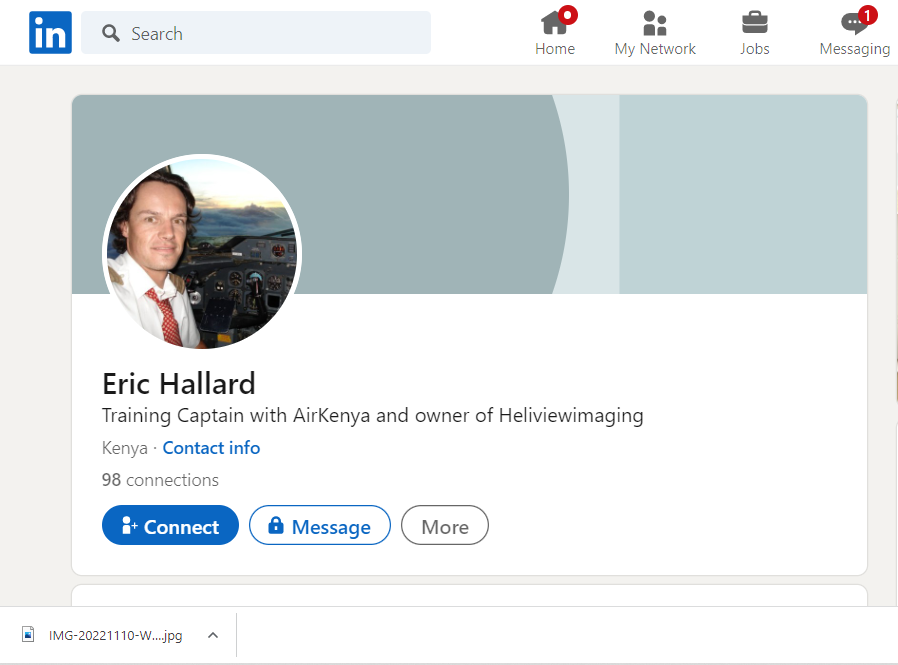Go to the Jobs briefcase icon
The height and width of the screenshot is (665, 898).
point(754,23)
